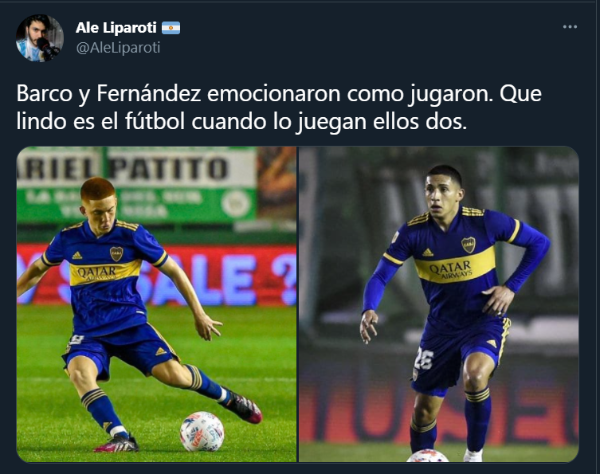Open the left photo of the red-haired player
The width and height of the screenshot is (600, 474).
[x=157, y=304]
